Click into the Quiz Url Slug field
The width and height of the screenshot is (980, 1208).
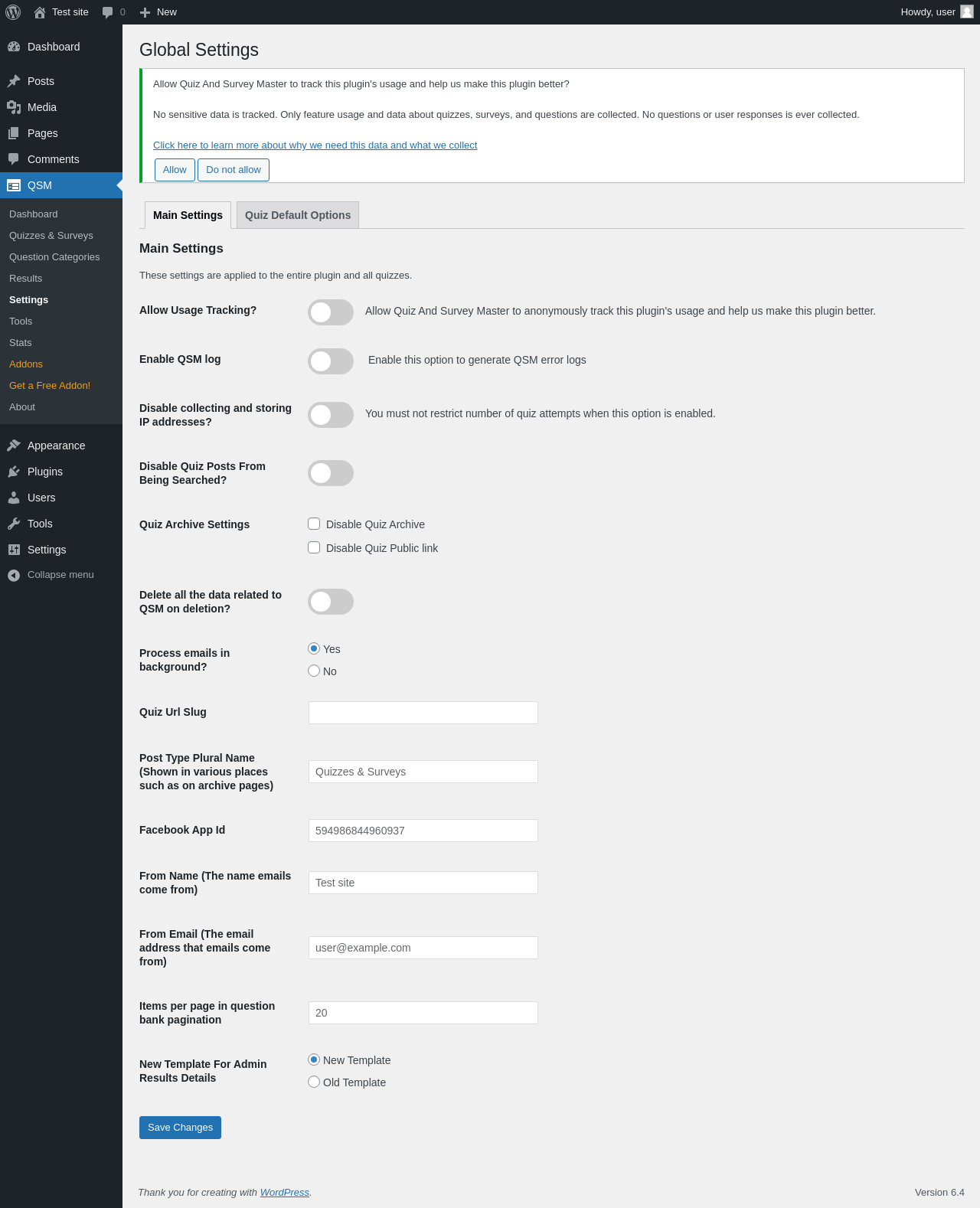click(x=423, y=713)
